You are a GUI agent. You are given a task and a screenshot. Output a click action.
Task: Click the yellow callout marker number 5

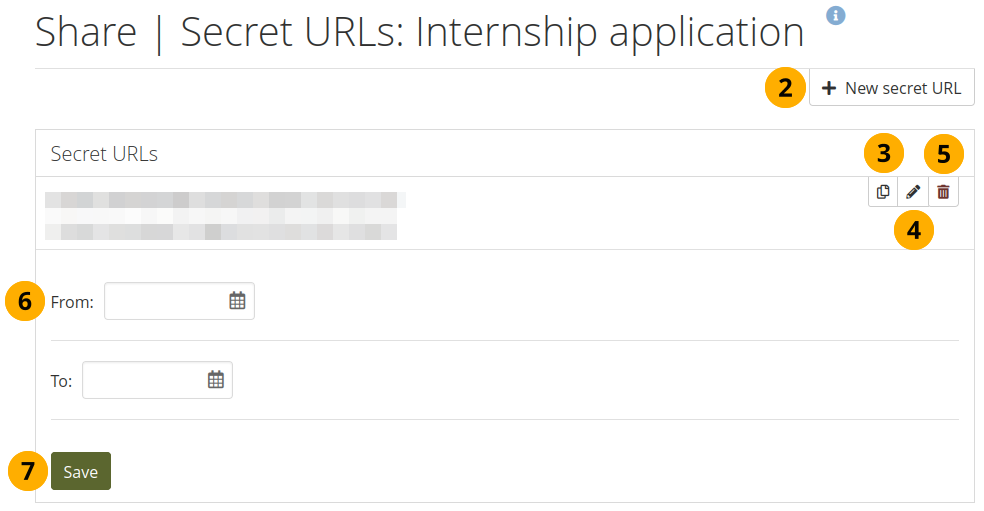pos(943,154)
